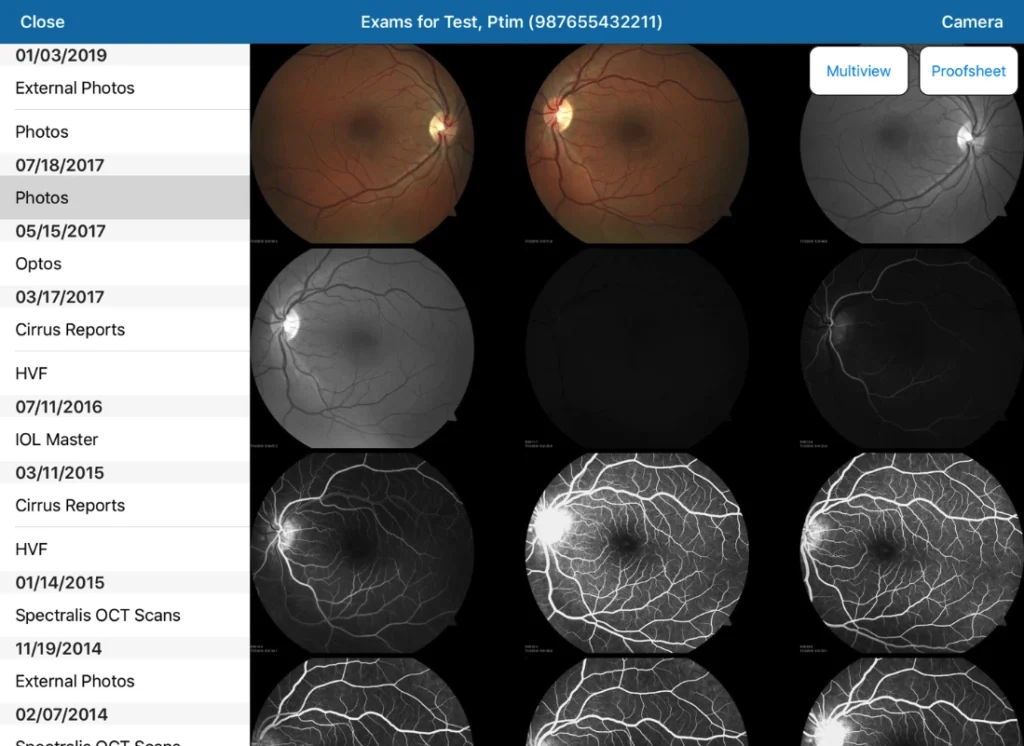Open the bright angiography image in the third row

pos(637,548)
